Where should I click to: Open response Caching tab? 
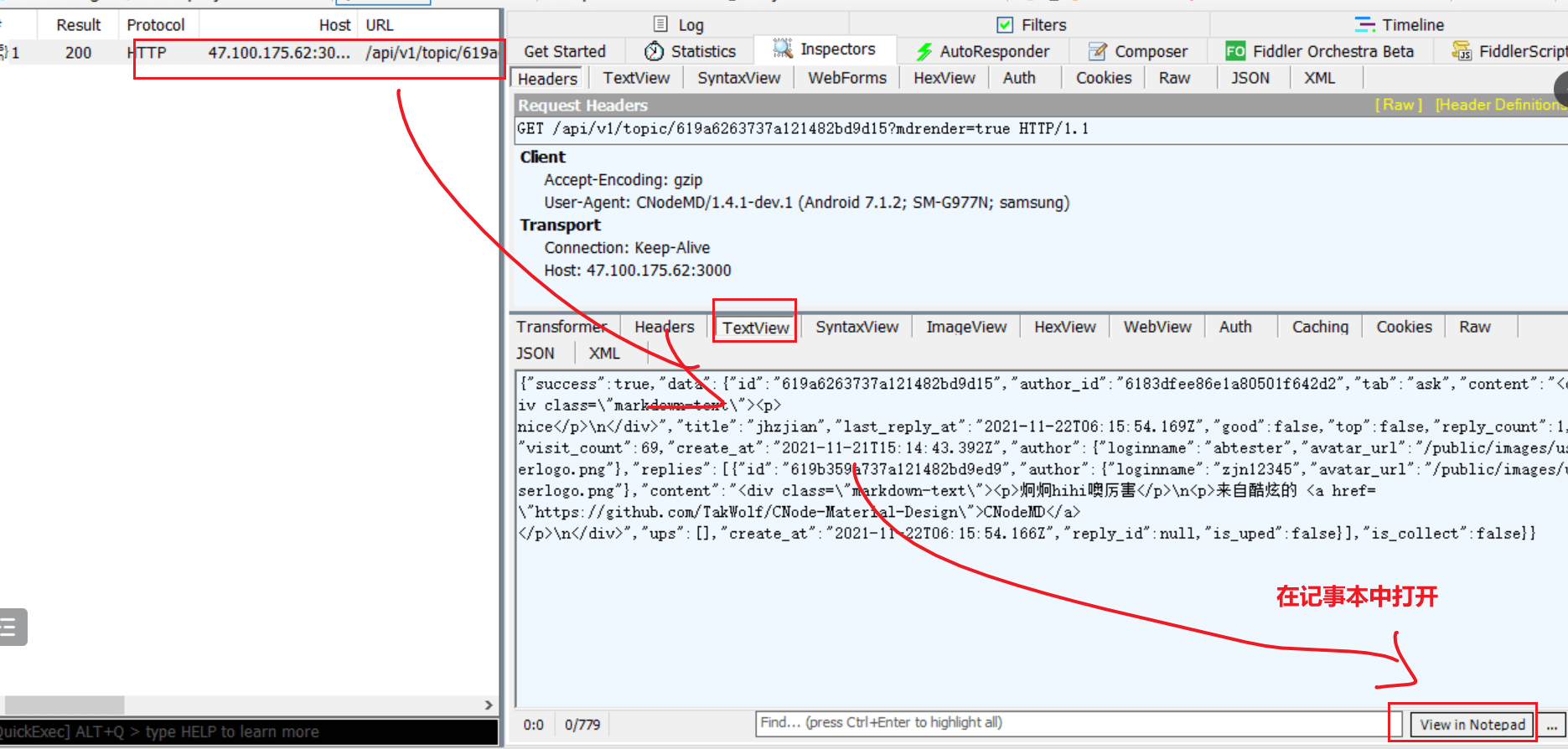coord(1320,327)
